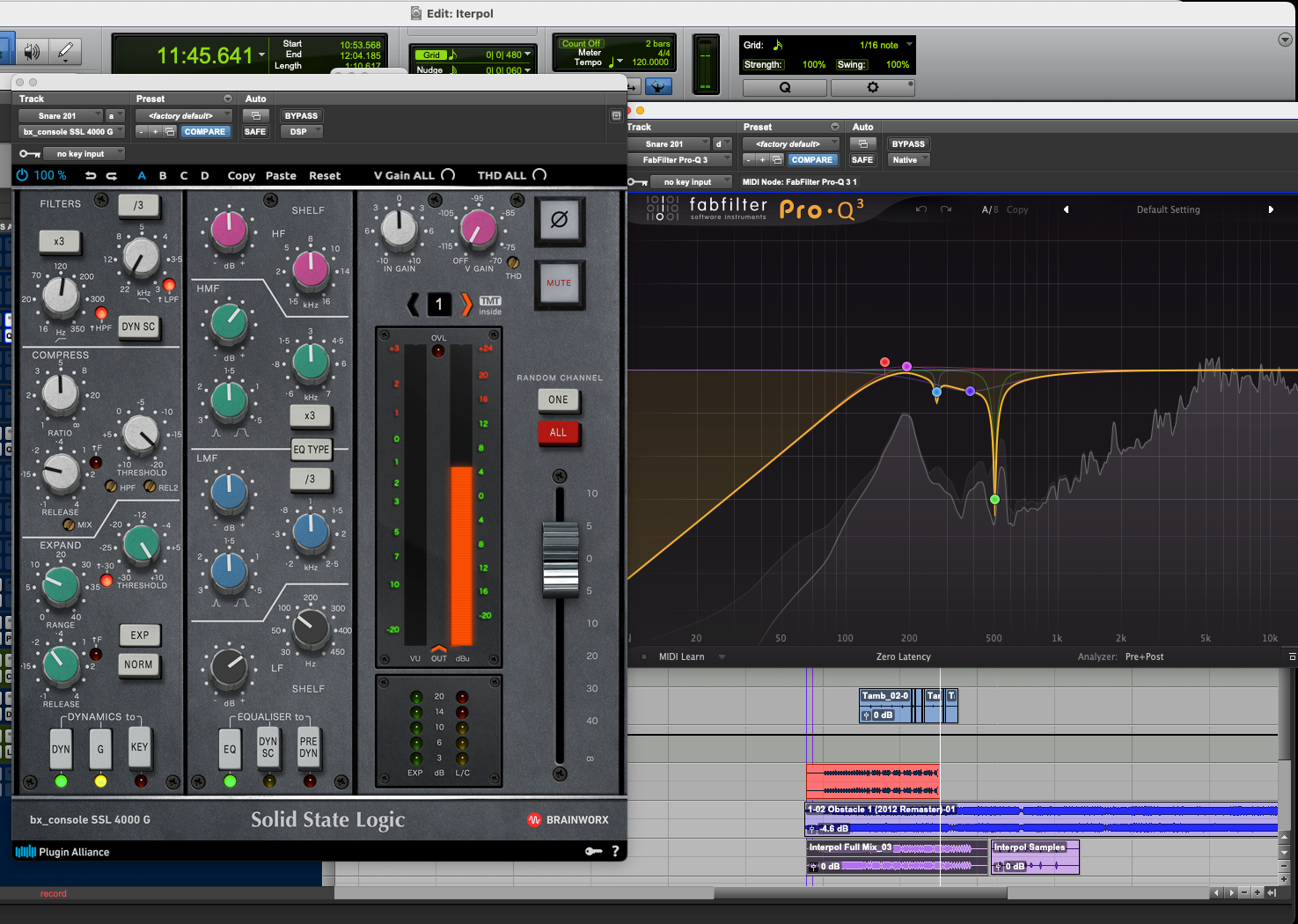Click the Pre+Post analyzer setting
1298x924 pixels.
pyautogui.click(x=1144, y=656)
